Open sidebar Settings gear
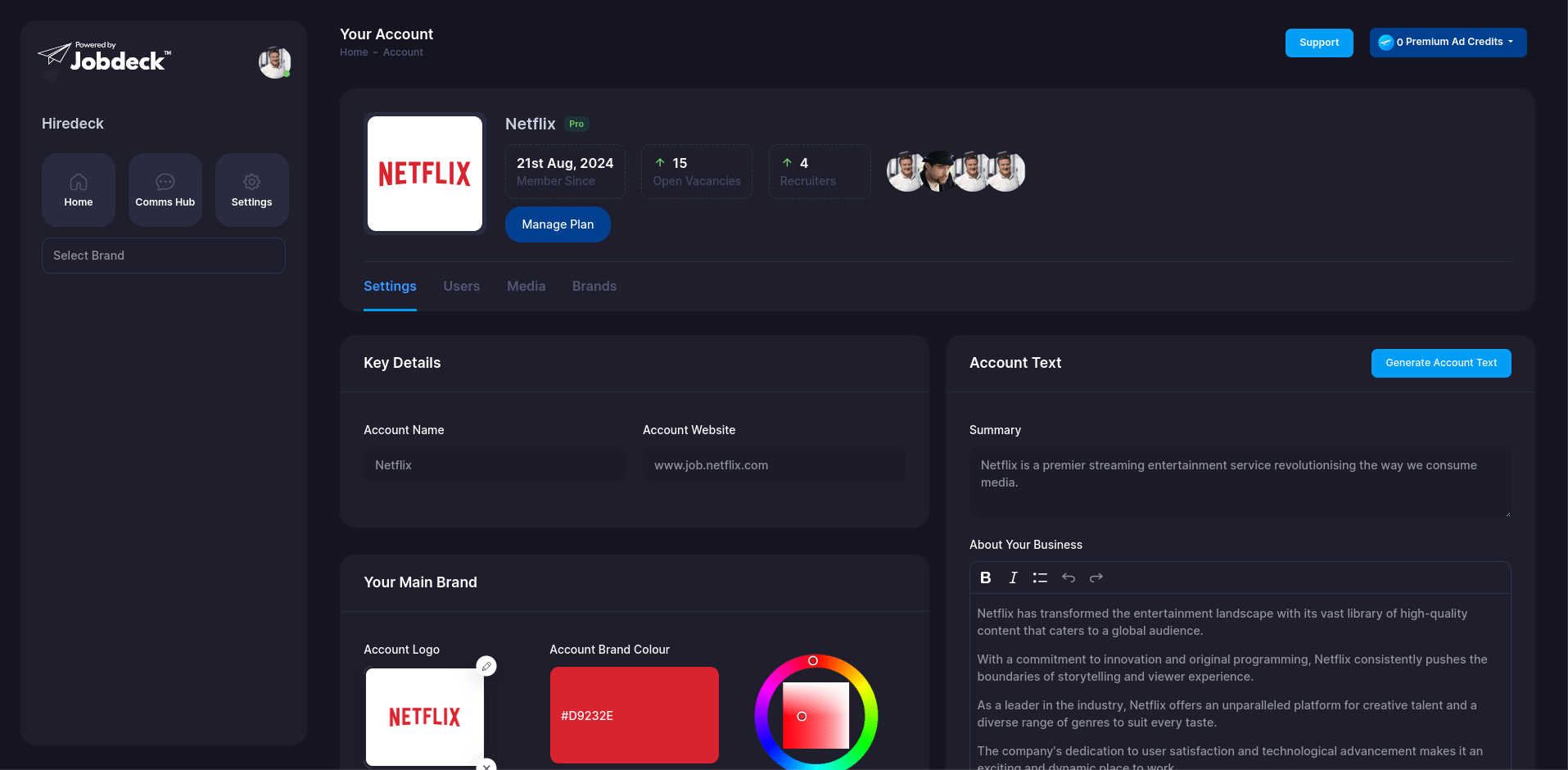 252,190
